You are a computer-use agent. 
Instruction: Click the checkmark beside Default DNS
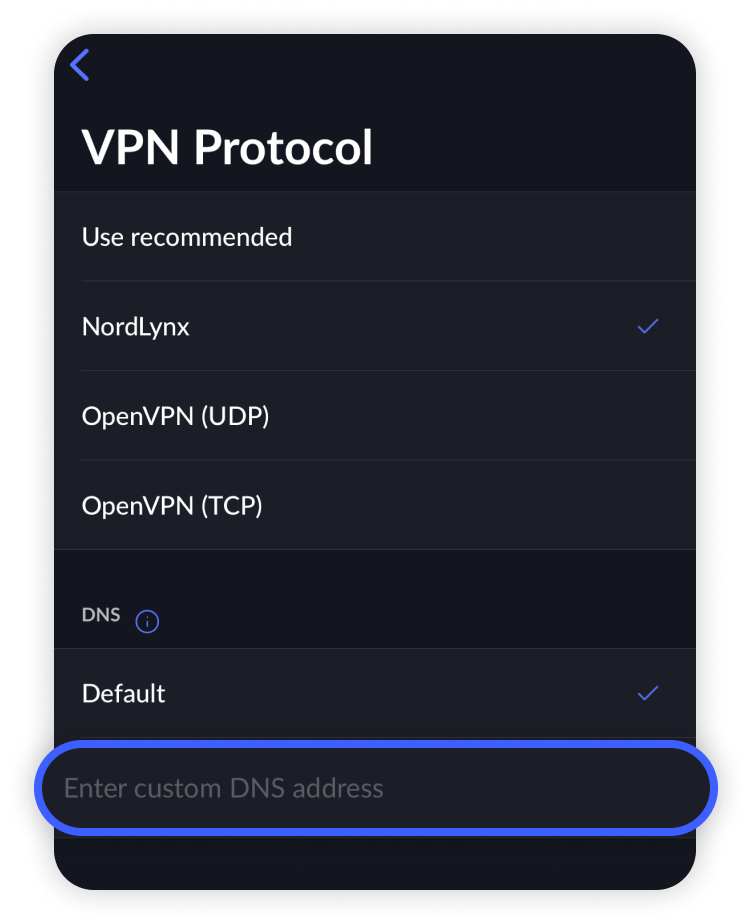coord(648,693)
